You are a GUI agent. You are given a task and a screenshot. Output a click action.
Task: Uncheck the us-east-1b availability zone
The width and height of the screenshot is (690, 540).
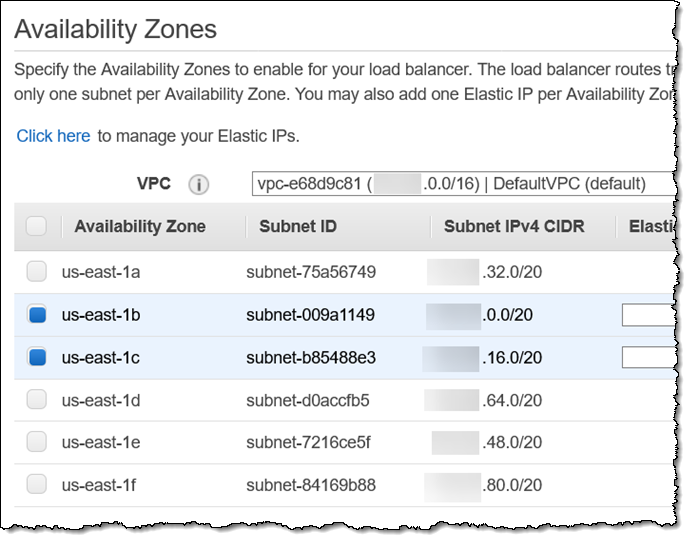point(36,315)
